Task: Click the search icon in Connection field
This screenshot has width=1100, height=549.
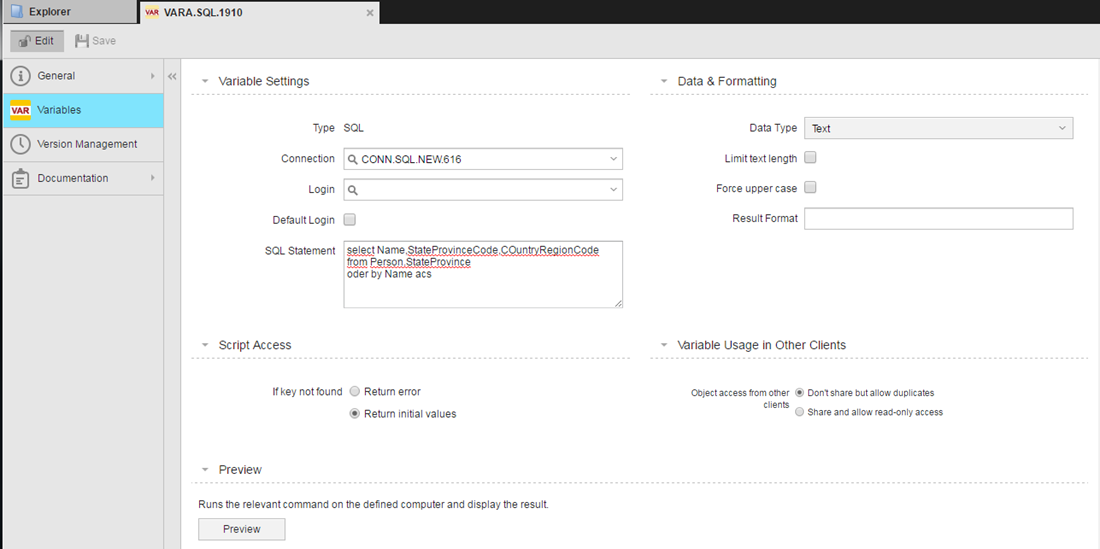Action: (x=353, y=159)
